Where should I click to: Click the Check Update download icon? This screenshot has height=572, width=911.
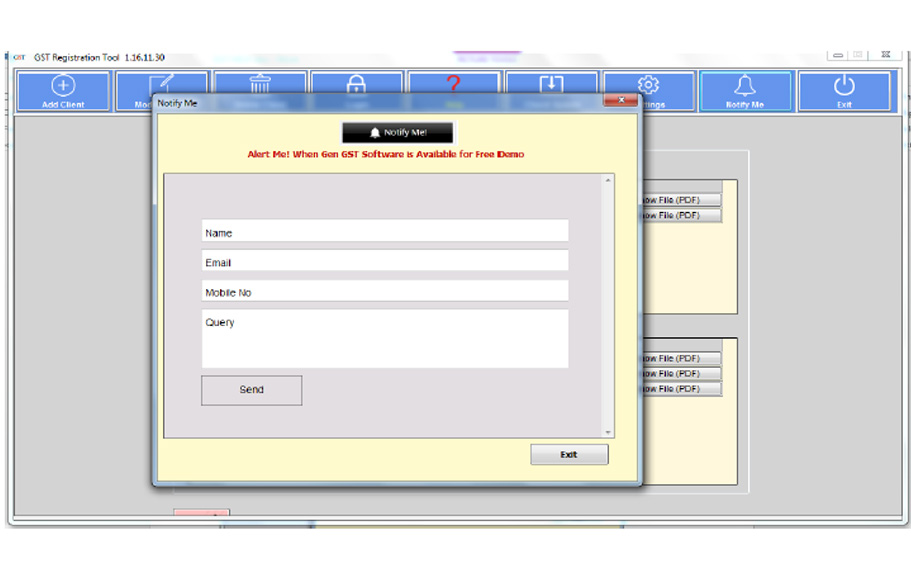(551, 84)
